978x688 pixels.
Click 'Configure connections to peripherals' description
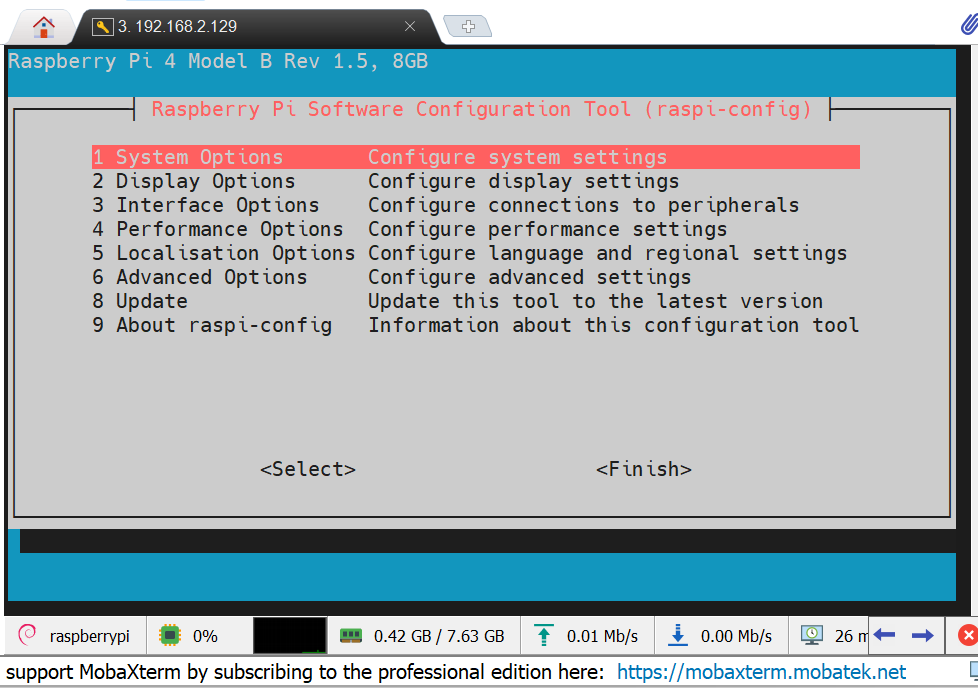click(583, 205)
